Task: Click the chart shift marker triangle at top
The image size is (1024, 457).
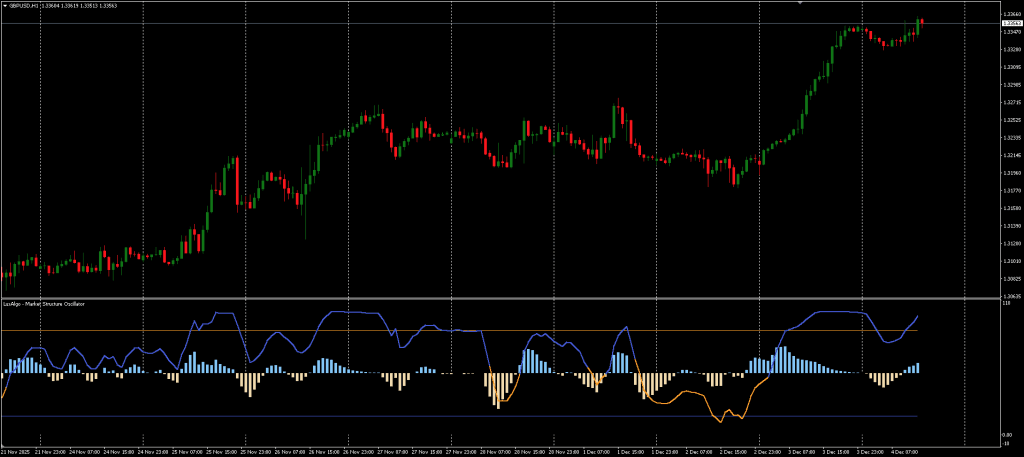Action: coord(800,3)
